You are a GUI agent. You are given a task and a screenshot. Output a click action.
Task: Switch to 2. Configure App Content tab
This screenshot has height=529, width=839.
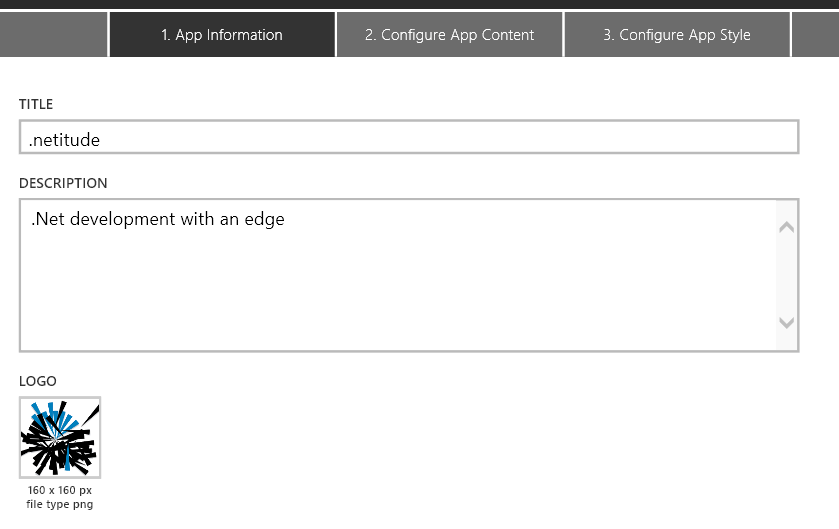(x=449, y=35)
